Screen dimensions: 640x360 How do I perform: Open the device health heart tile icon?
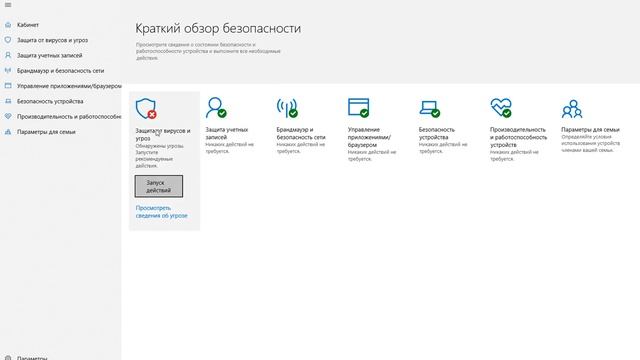[501, 108]
